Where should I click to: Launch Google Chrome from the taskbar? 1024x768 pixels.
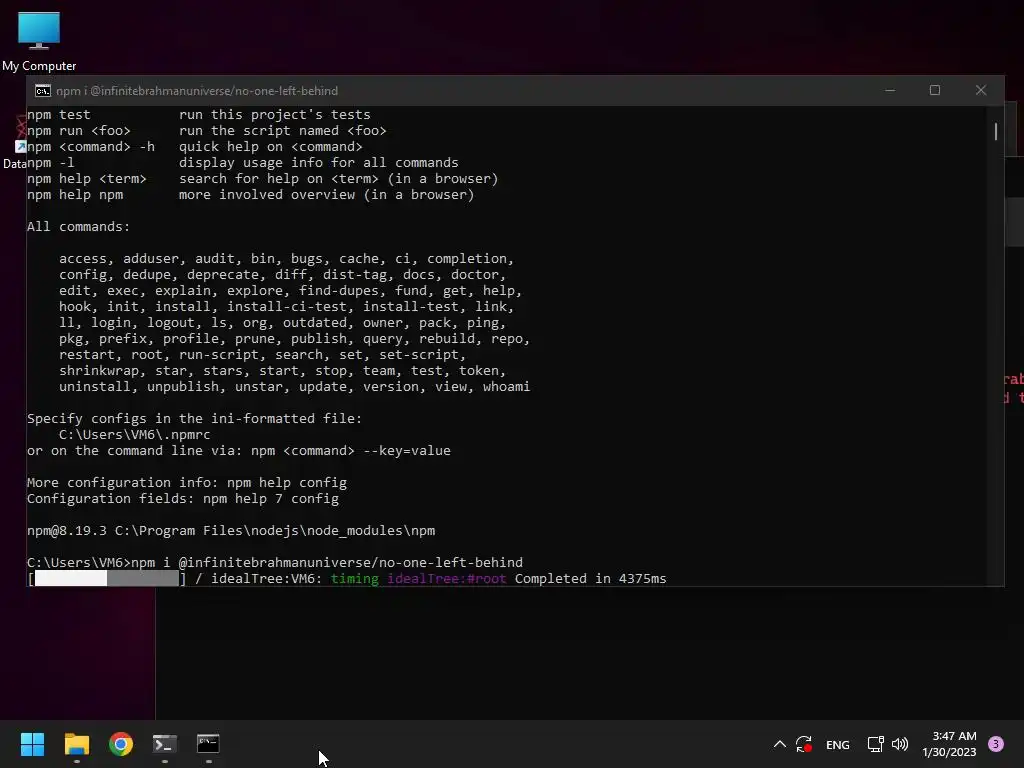(121, 744)
